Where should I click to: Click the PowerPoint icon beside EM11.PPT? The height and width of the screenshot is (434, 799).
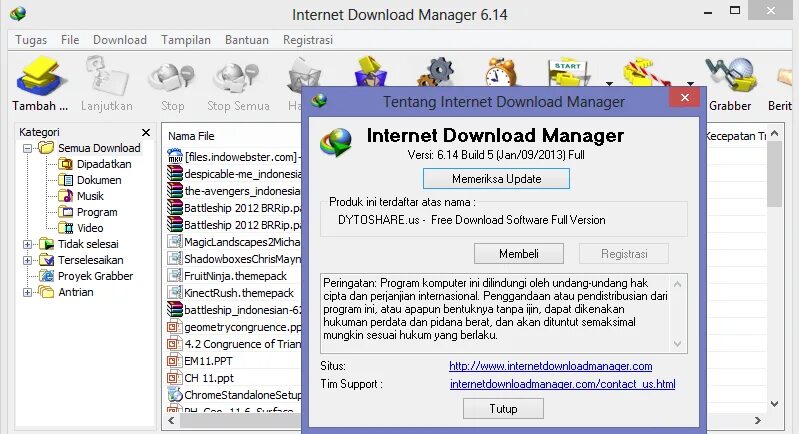pos(175,361)
